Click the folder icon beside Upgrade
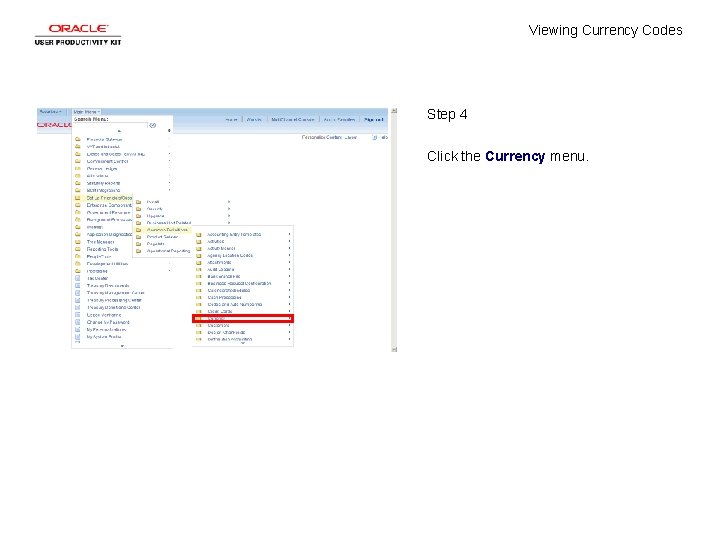Screen dimensions: 720x540 [x=138, y=215]
